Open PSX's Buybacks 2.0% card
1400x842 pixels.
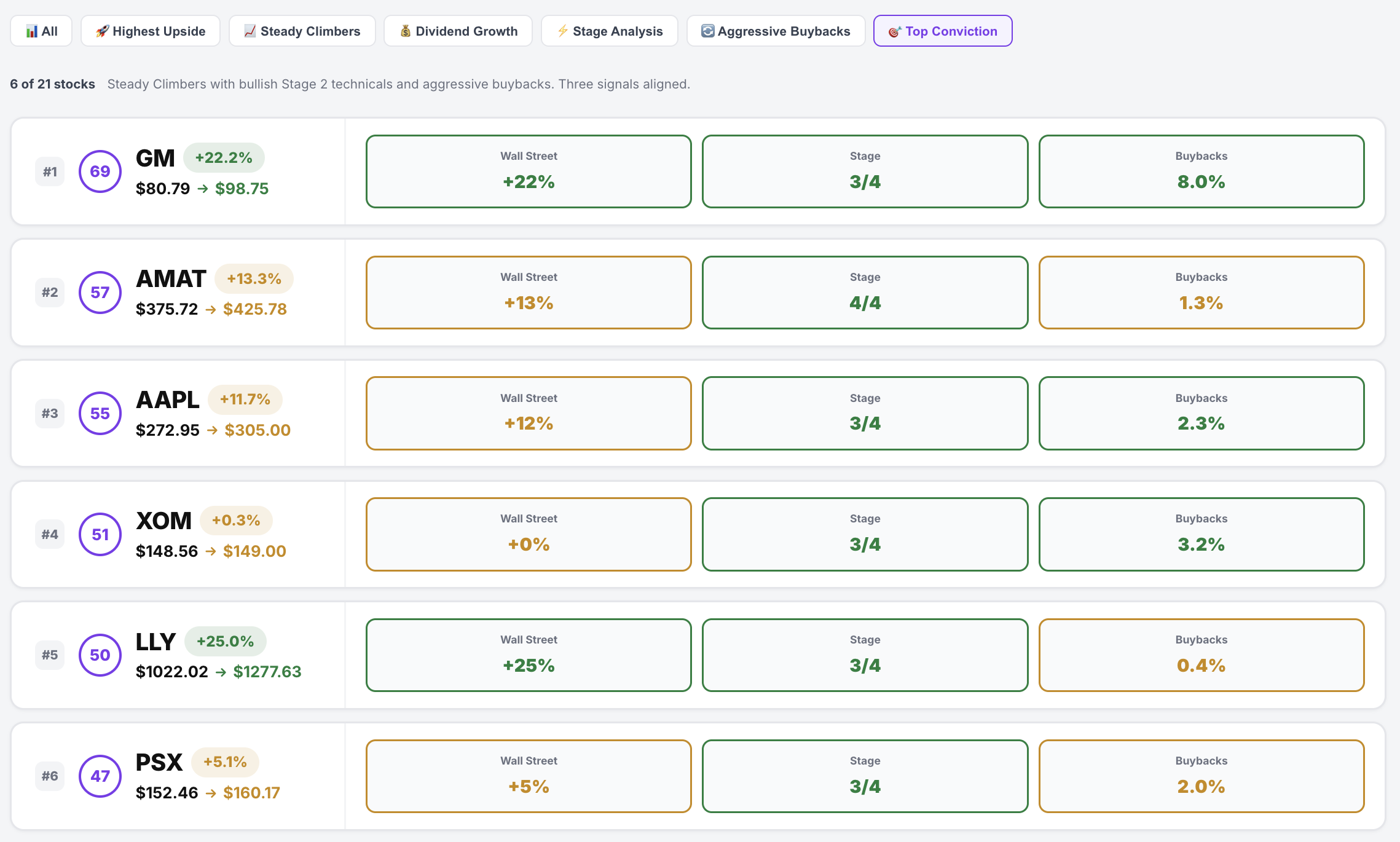pos(1200,776)
